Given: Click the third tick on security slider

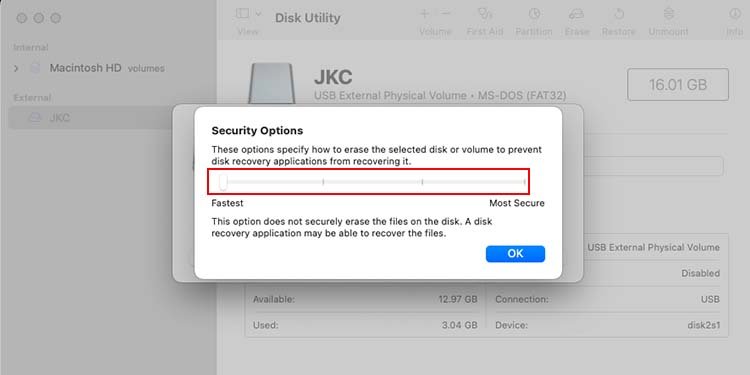Looking at the screenshot, I should (x=422, y=182).
